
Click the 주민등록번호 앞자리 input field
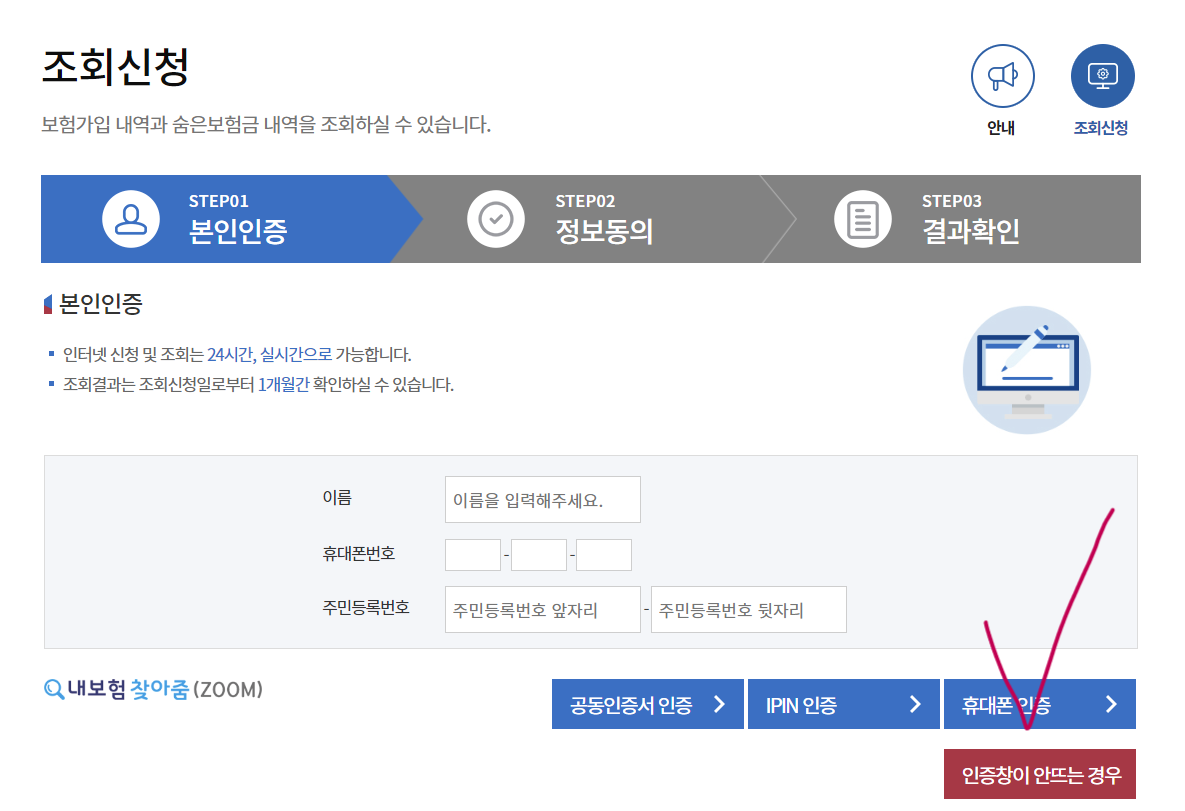(542, 609)
